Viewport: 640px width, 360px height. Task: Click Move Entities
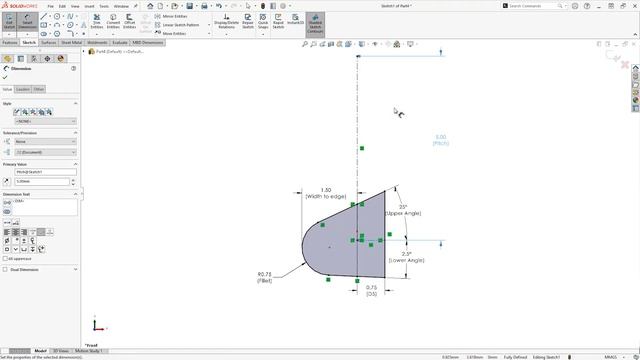[170, 33]
